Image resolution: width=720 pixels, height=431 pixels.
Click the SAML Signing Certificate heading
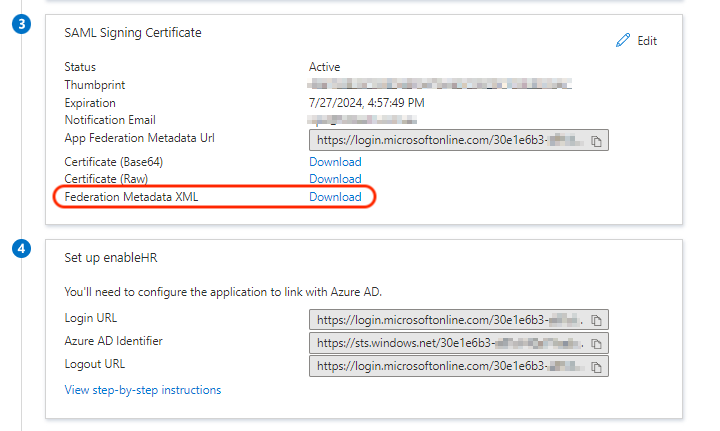(133, 33)
